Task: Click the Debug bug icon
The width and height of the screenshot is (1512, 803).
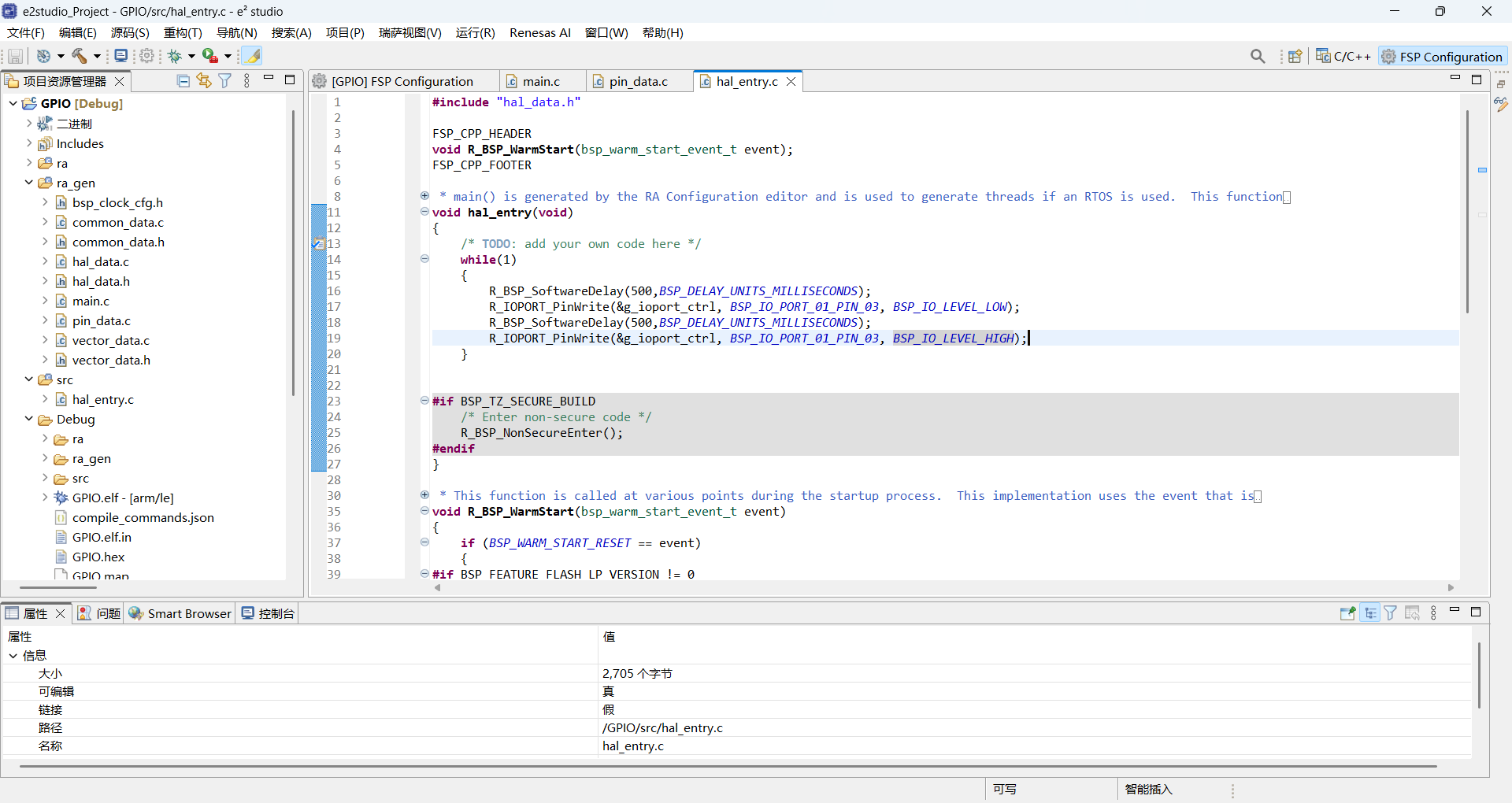Action: tap(175, 56)
